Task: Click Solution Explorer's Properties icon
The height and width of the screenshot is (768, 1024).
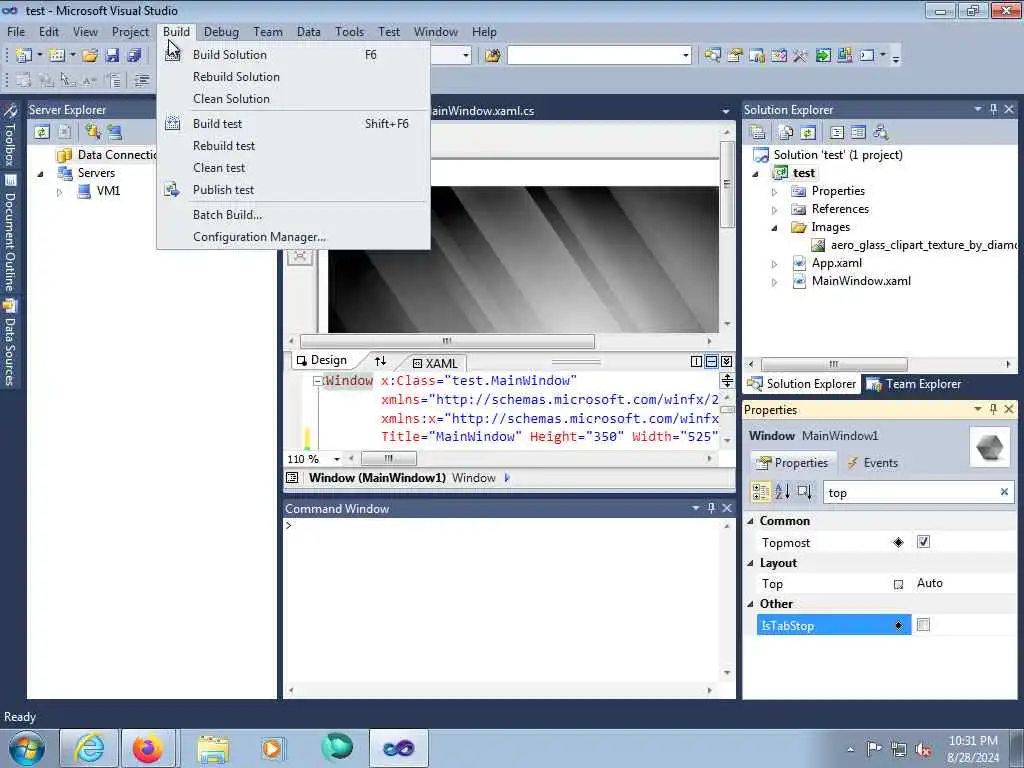Action: click(x=758, y=133)
